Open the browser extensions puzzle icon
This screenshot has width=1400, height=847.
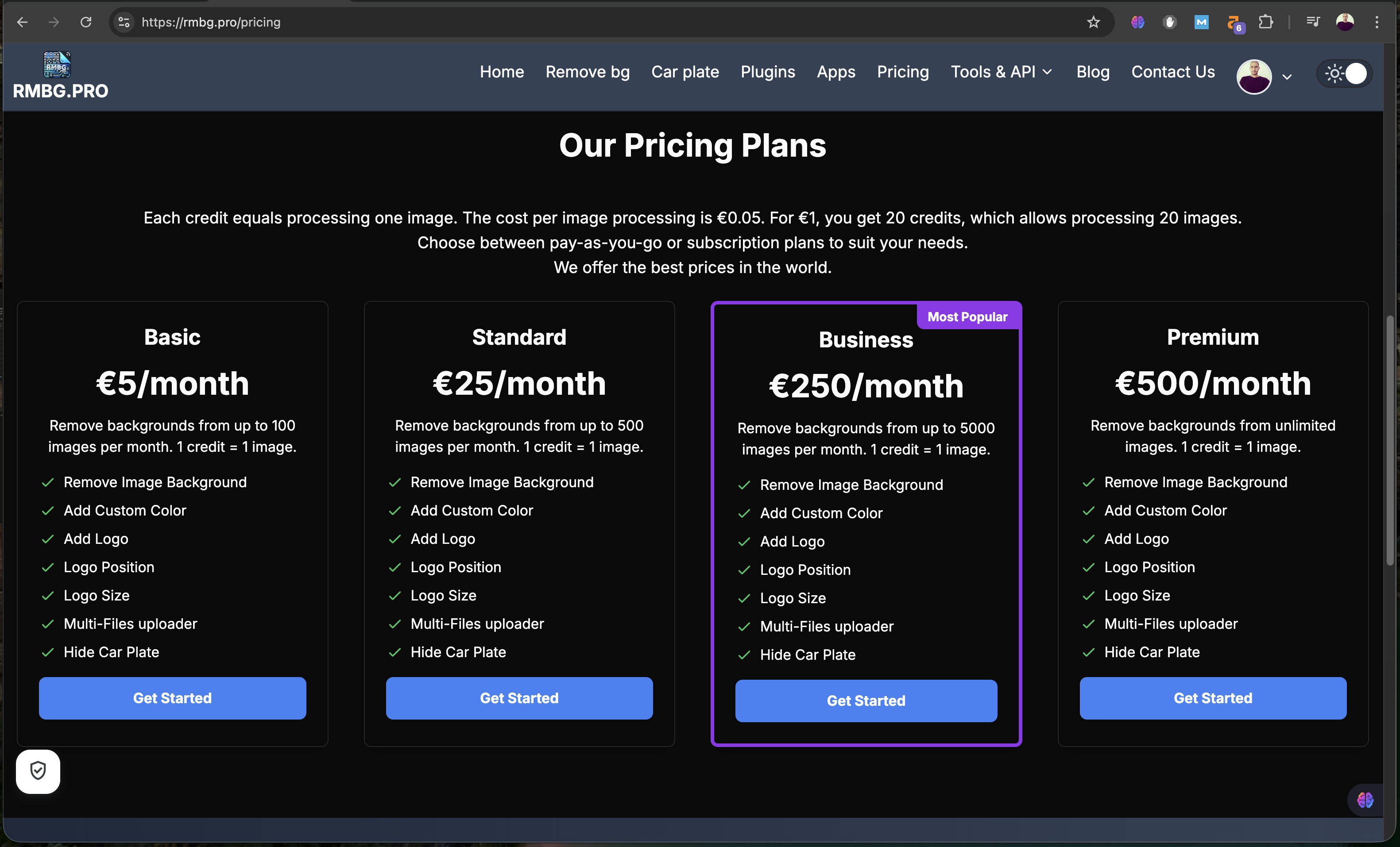pyautogui.click(x=1266, y=22)
